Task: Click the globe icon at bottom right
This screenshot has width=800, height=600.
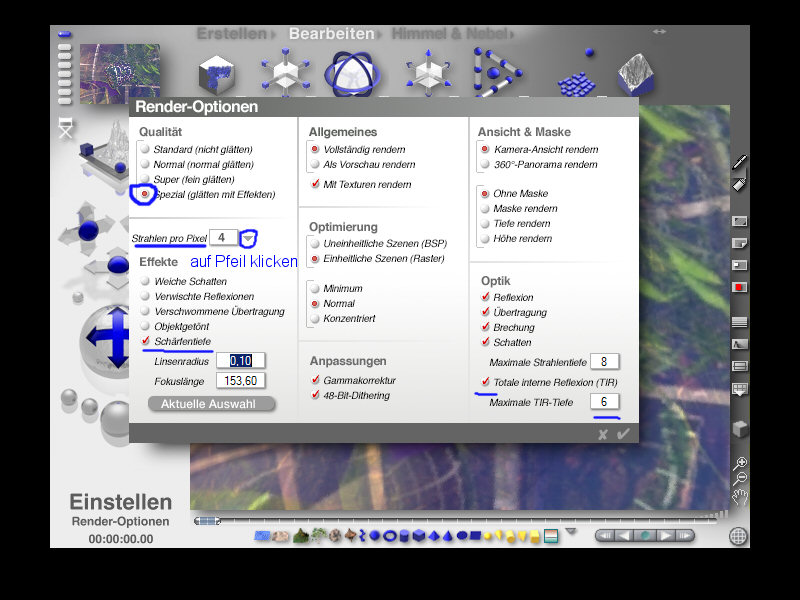Action: [738, 536]
